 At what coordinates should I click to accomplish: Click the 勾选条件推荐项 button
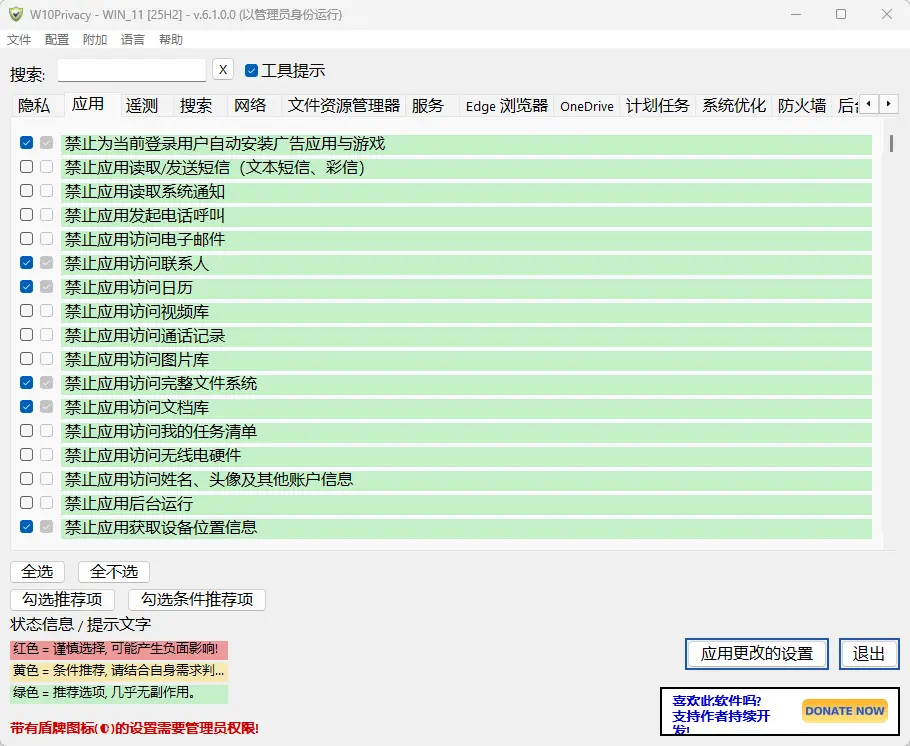pos(197,600)
